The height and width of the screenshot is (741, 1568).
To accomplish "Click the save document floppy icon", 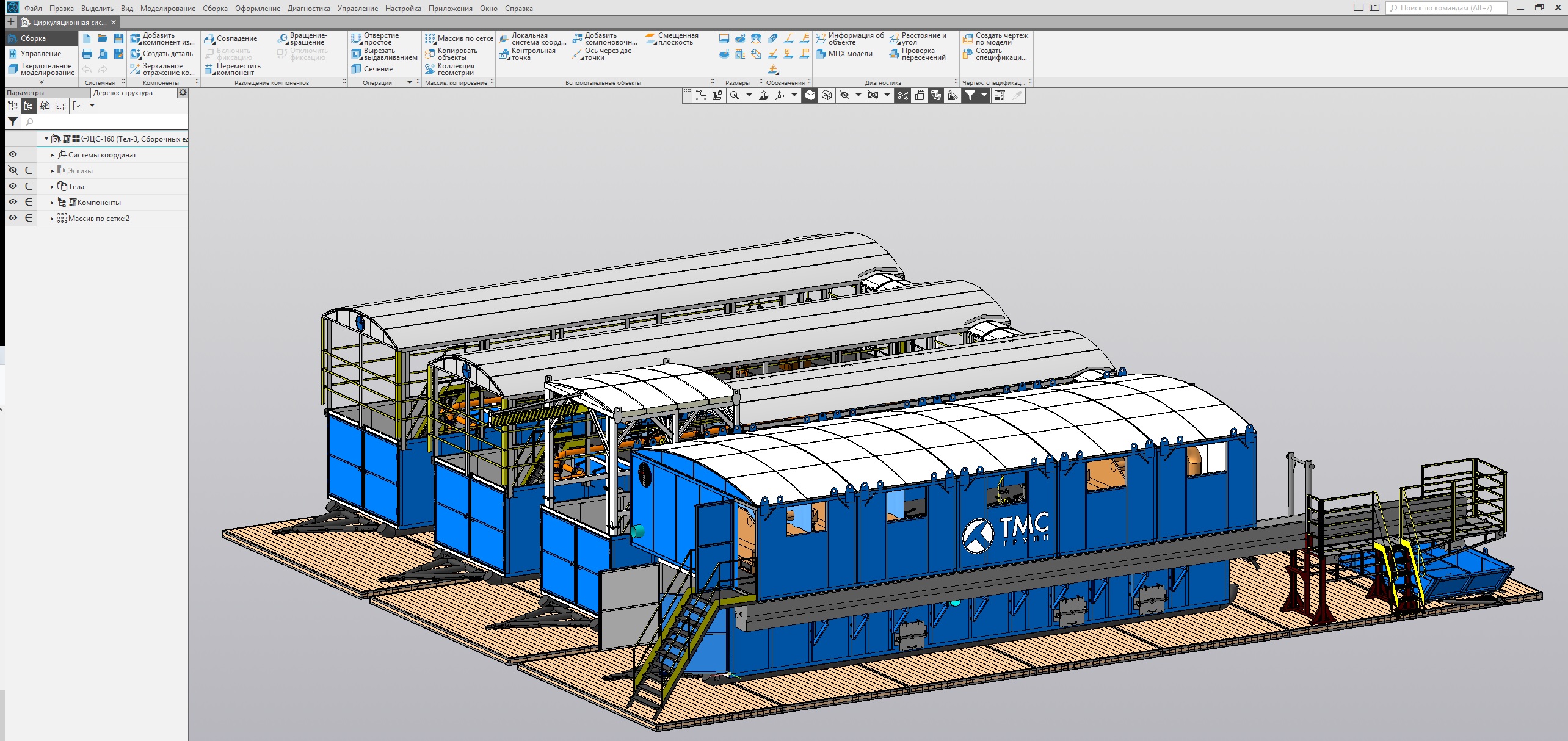I will (x=118, y=38).
